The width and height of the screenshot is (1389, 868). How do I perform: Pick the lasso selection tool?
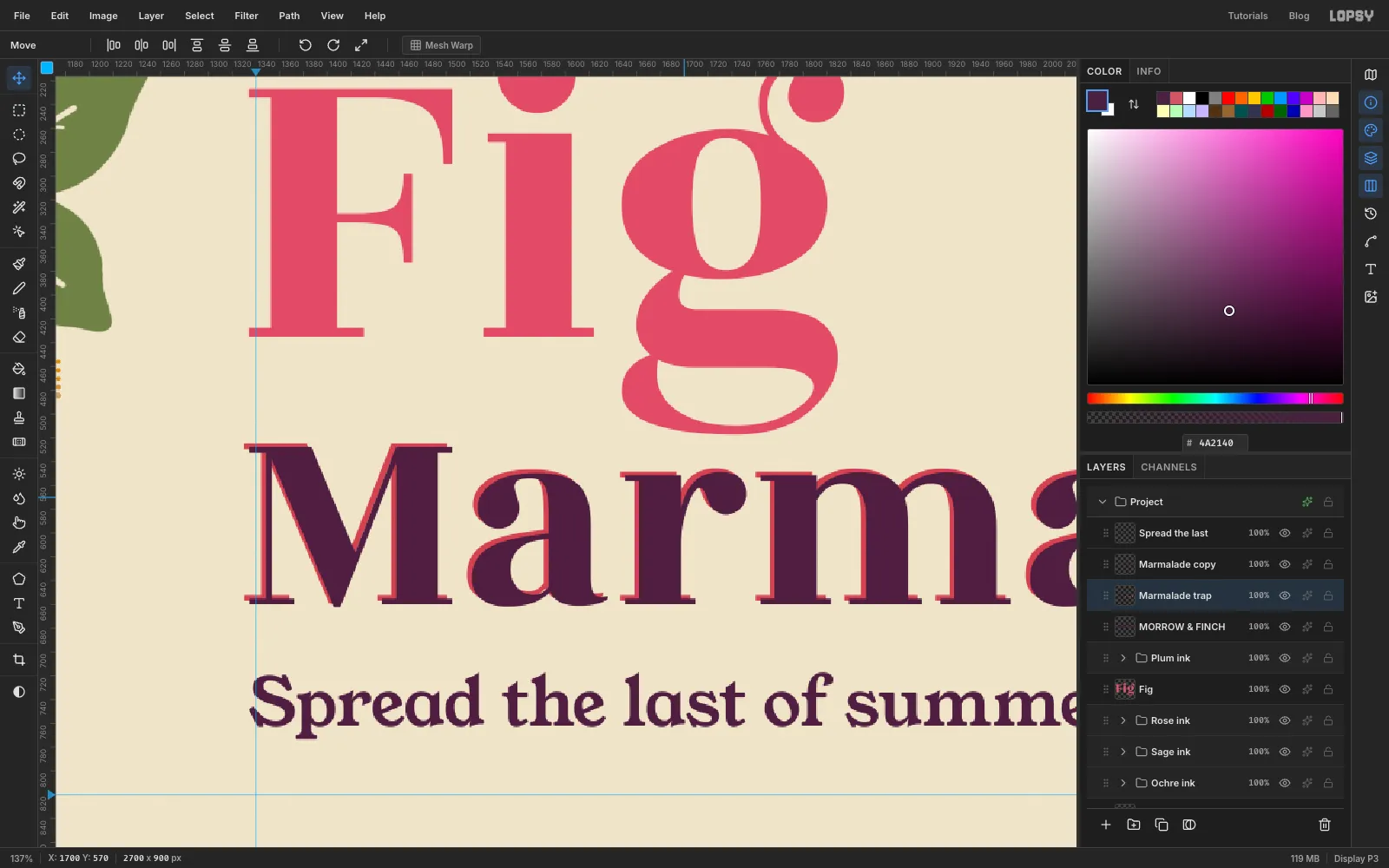(19, 159)
